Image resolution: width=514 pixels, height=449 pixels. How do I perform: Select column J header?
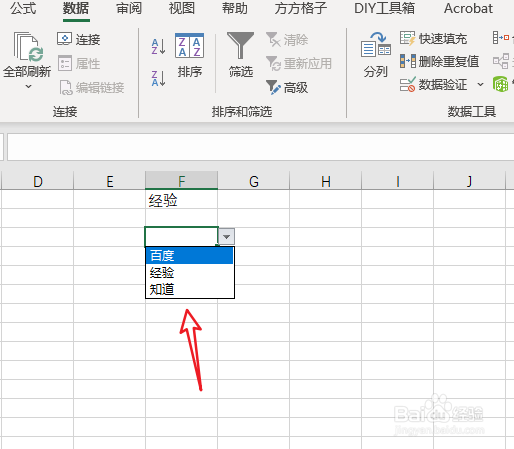pyautogui.click(x=470, y=181)
